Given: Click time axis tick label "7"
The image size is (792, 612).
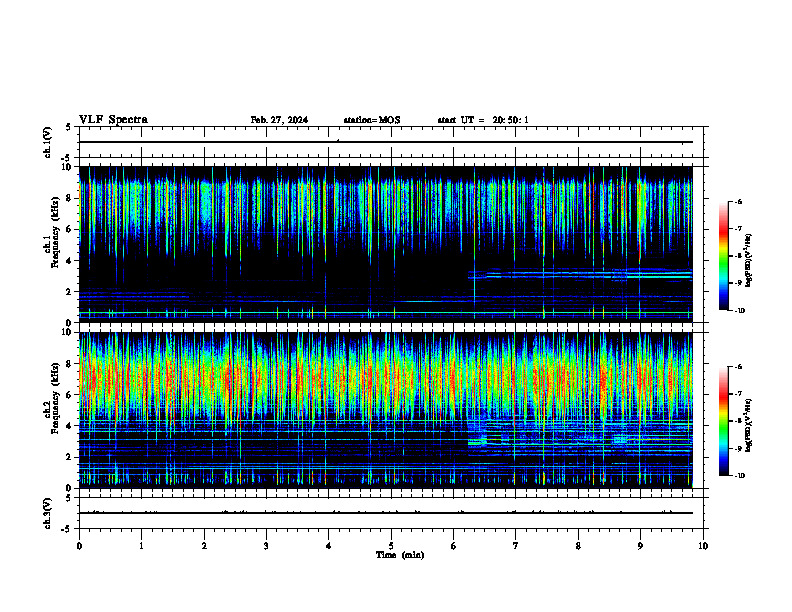Looking at the screenshot, I should [516, 546].
